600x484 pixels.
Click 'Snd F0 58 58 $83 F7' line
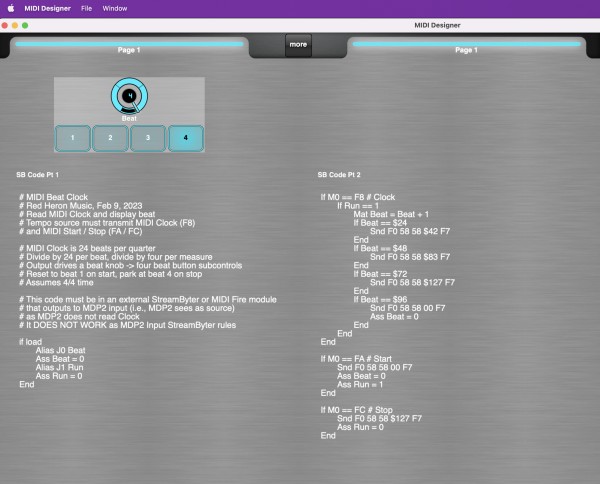pos(410,257)
